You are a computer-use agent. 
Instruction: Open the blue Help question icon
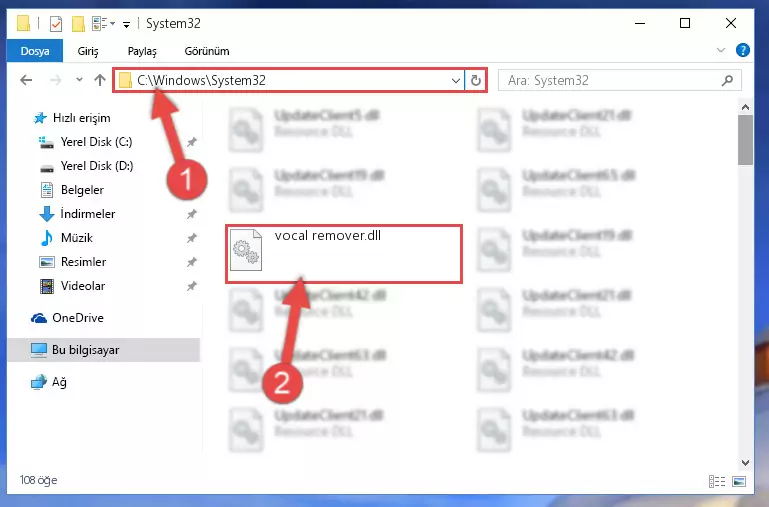click(x=743, y=50)
